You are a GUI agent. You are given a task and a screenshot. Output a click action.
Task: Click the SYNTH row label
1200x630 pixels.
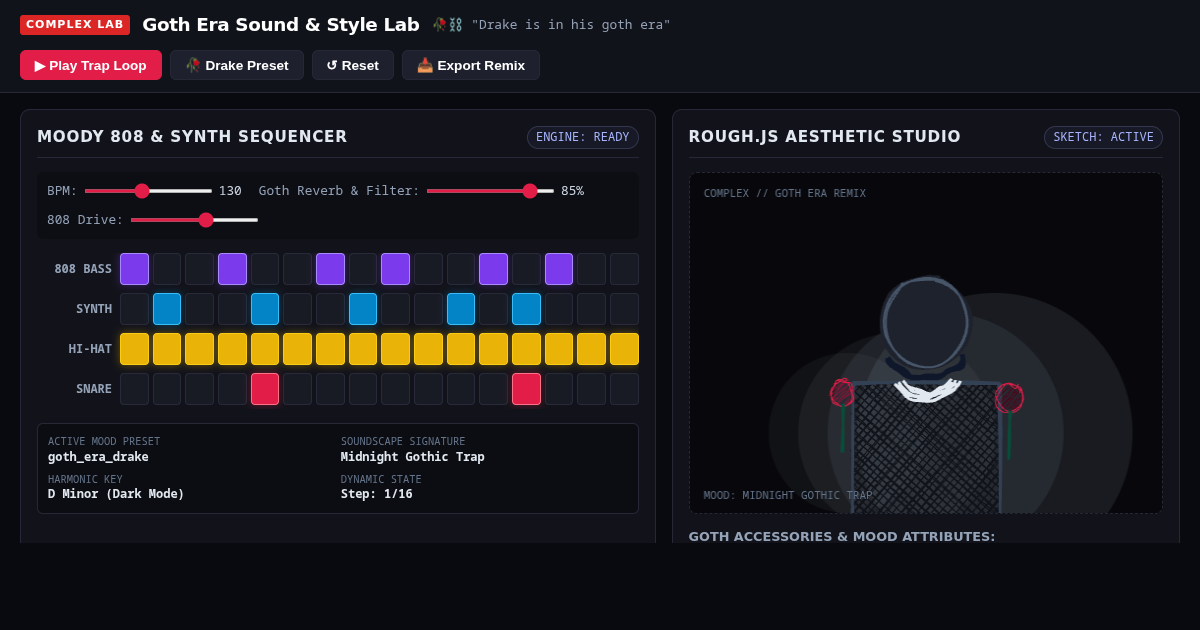94,309
